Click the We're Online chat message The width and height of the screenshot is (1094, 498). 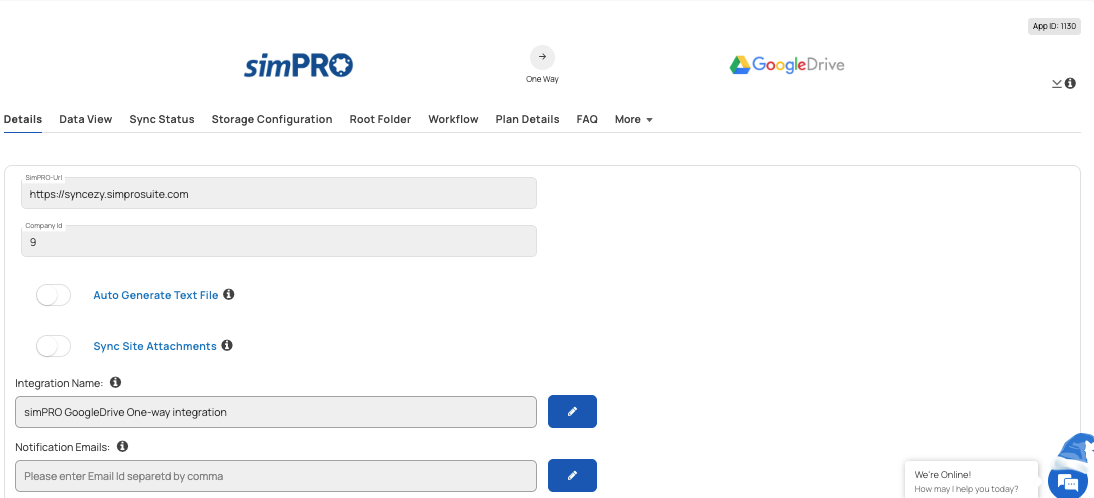coord(971,481)
